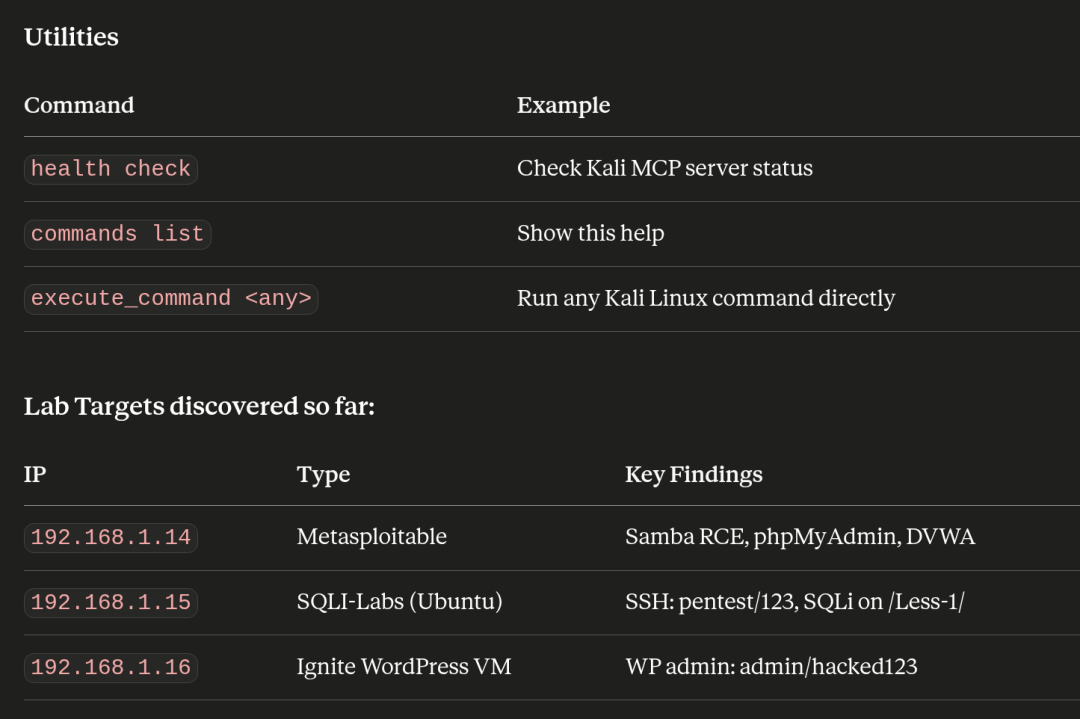The image size is (1080, 719).
Task: Click the Type column header
Action: [323, 475]
